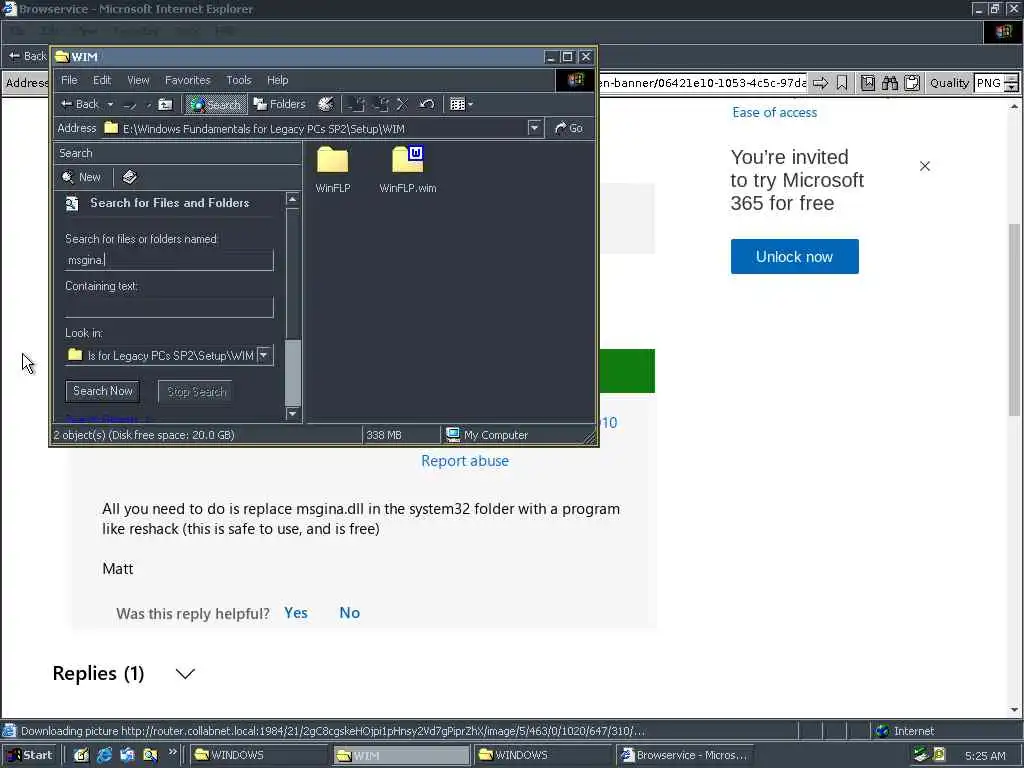Click the Forward arrow in WIM toolbar
The width and height of the screenshot is (1024, 768).
131,104
